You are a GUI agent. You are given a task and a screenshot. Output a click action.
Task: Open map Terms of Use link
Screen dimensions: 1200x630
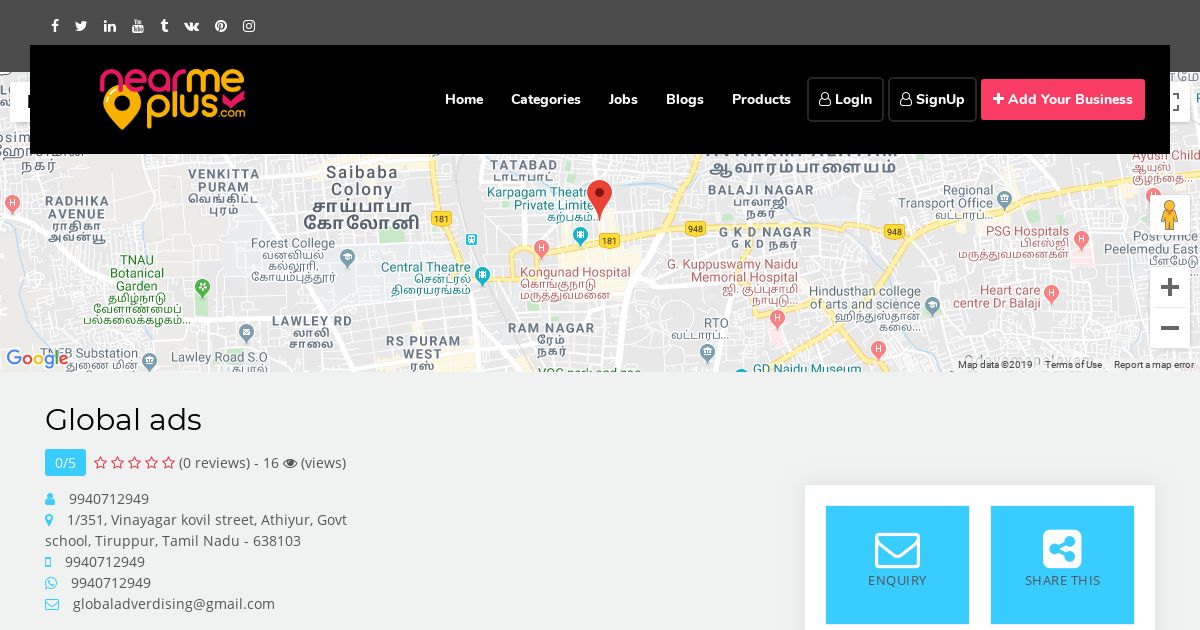click(x=1073, y=365)
